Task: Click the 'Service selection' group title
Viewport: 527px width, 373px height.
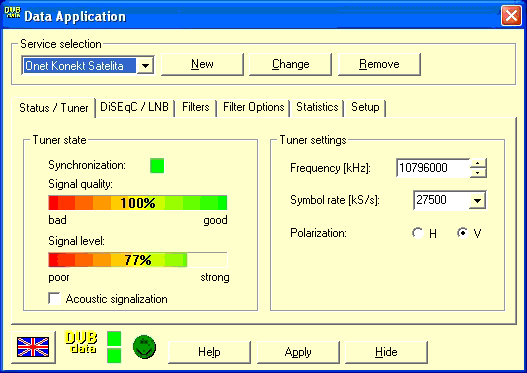Action: [x=61, y=44]
